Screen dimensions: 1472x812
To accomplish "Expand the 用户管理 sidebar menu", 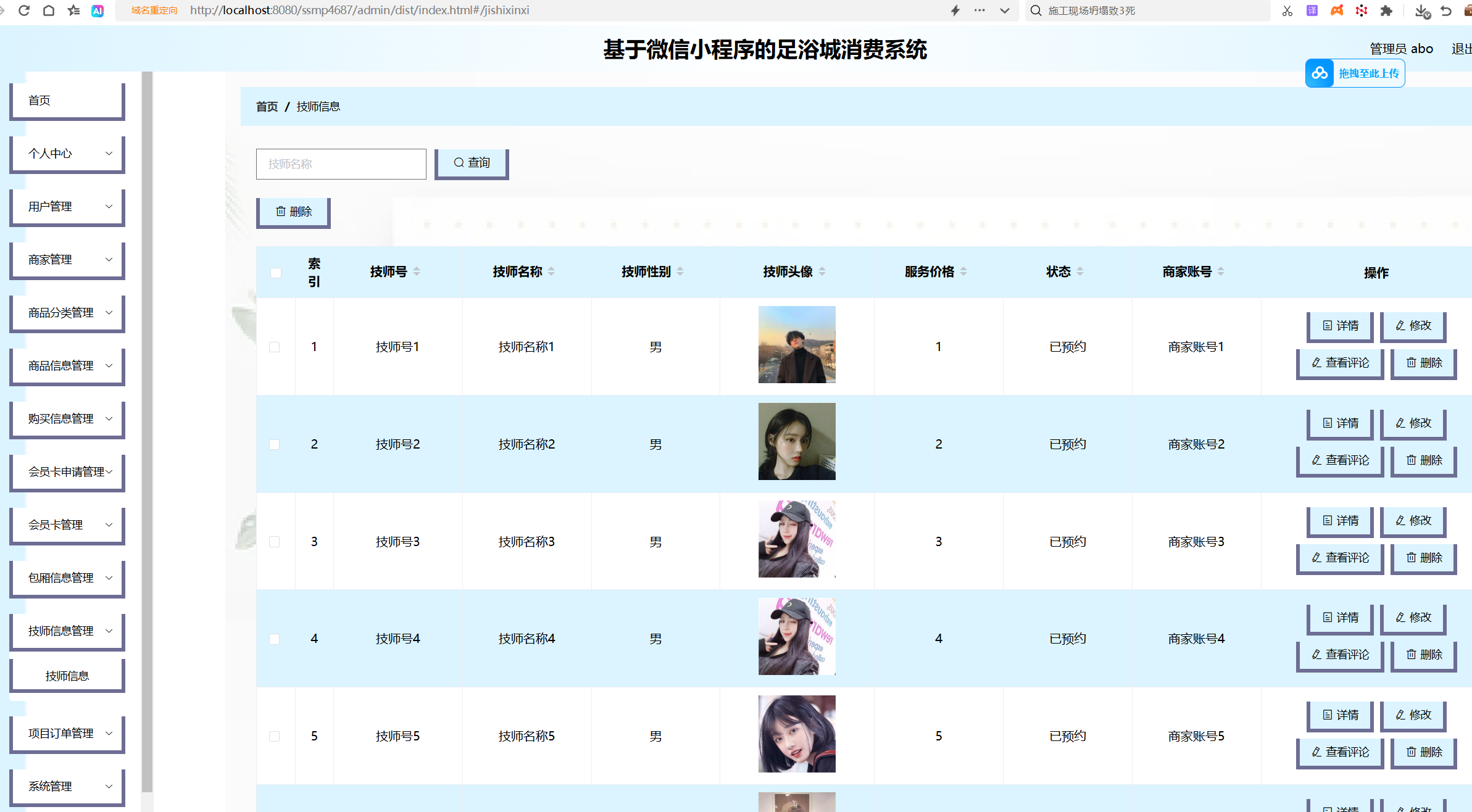I will pos(67,207).
